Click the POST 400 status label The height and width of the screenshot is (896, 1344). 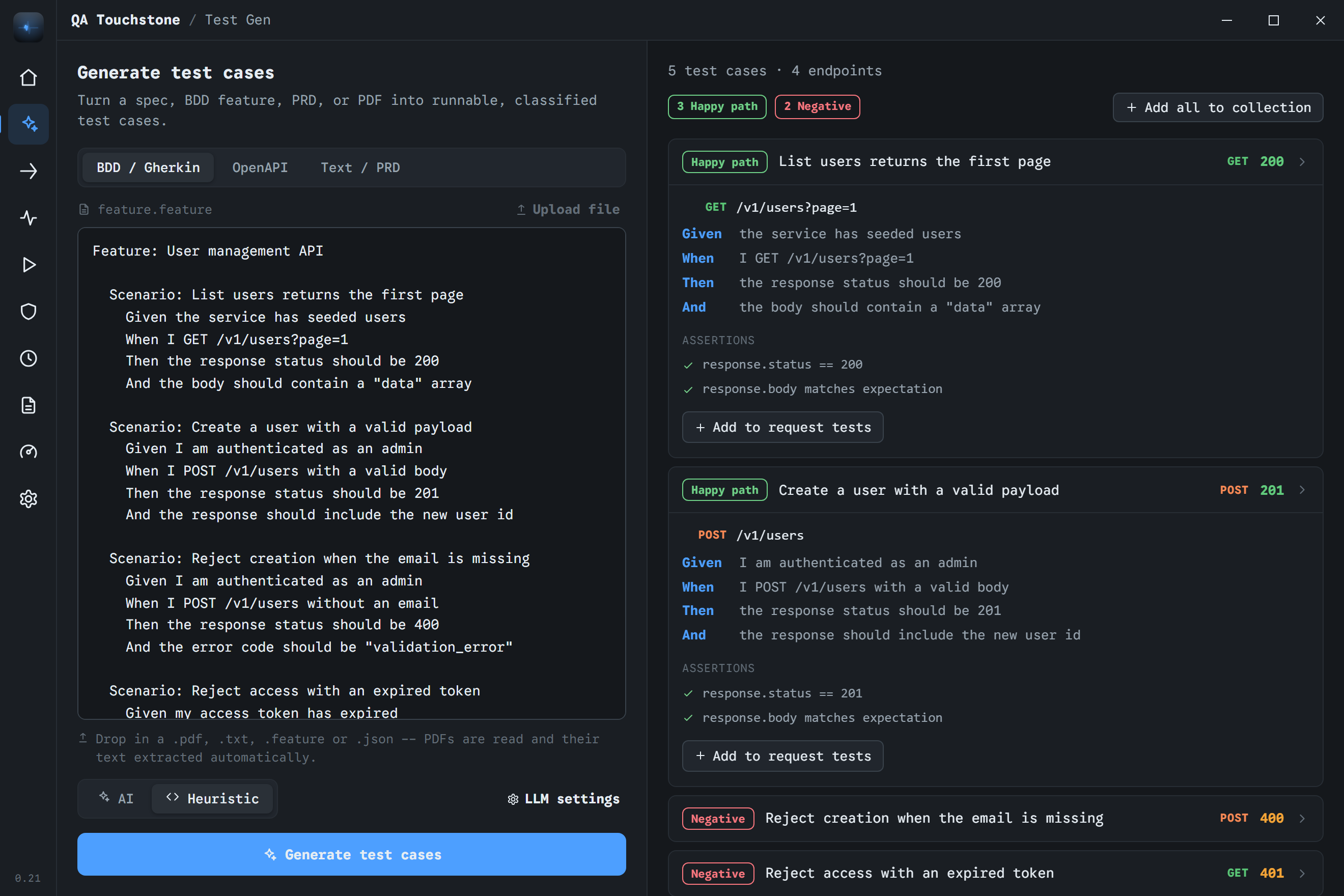click(x=1251, y=818)
